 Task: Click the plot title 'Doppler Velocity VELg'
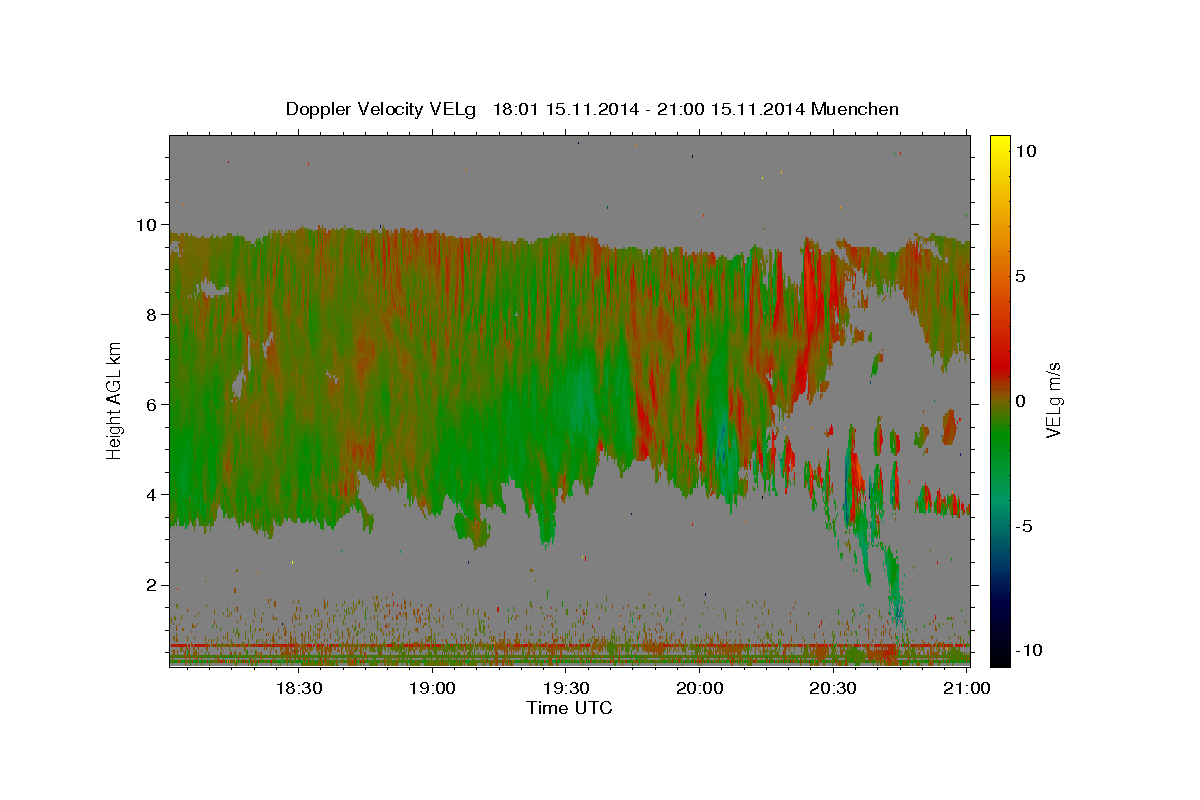[383, 109]
